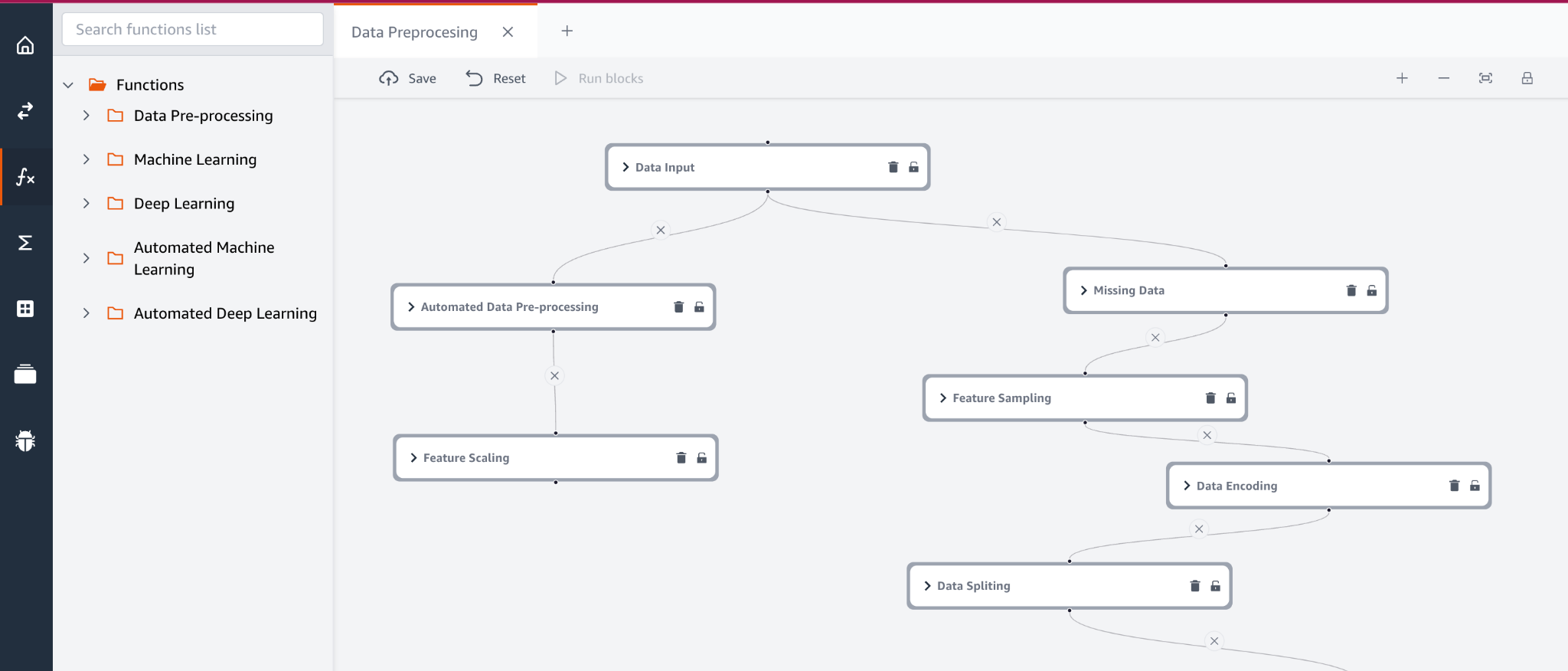The height and width of the screenshot is (671, 1568).
Task: Toggle lock on Missing Data block
Action: click(x=1372, y=290)
